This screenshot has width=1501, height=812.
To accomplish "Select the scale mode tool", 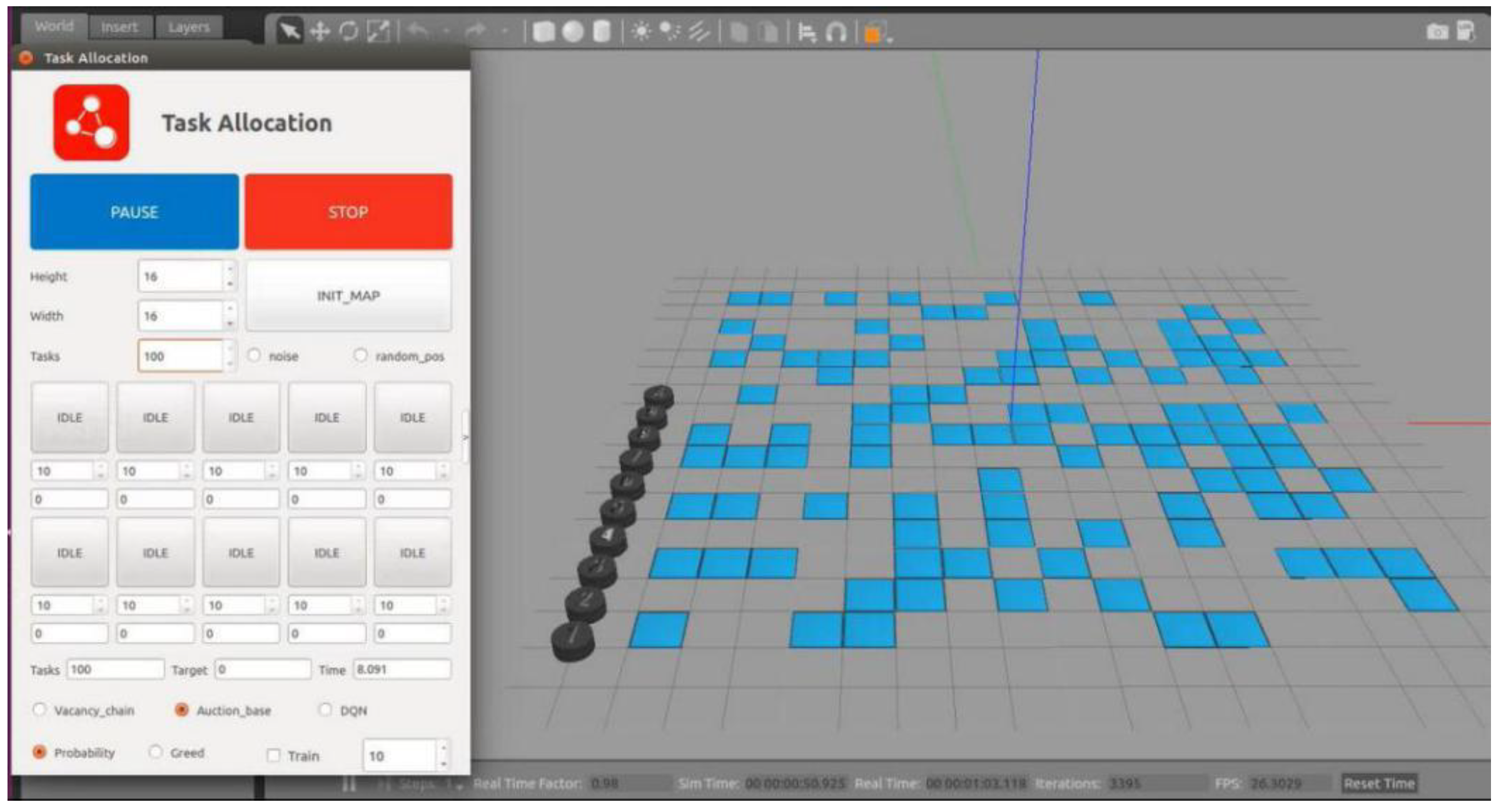I will 378,31.
